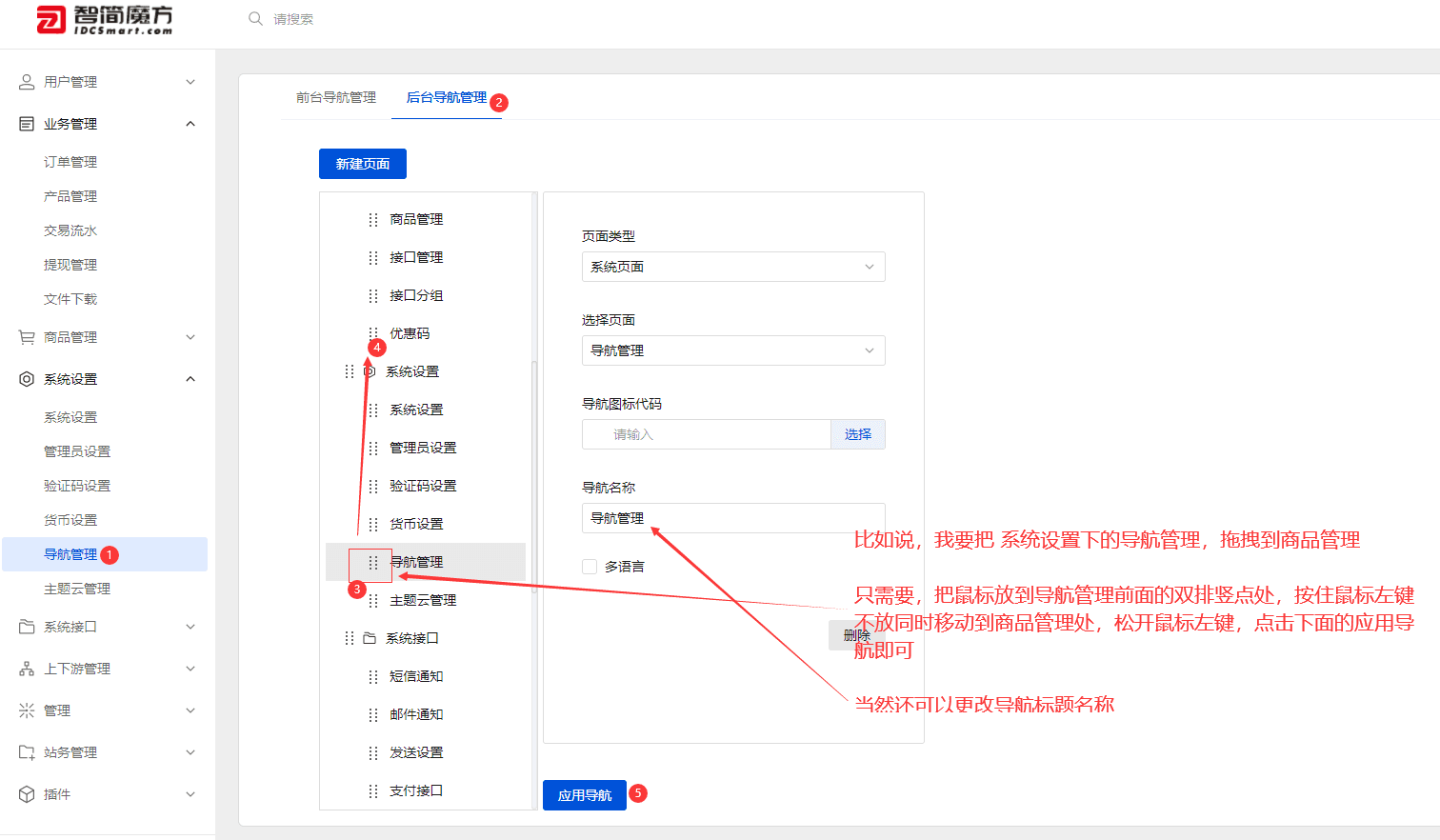Click the 上下游管理 hierarchy icon in the sidebar

(x=27, y=669)
